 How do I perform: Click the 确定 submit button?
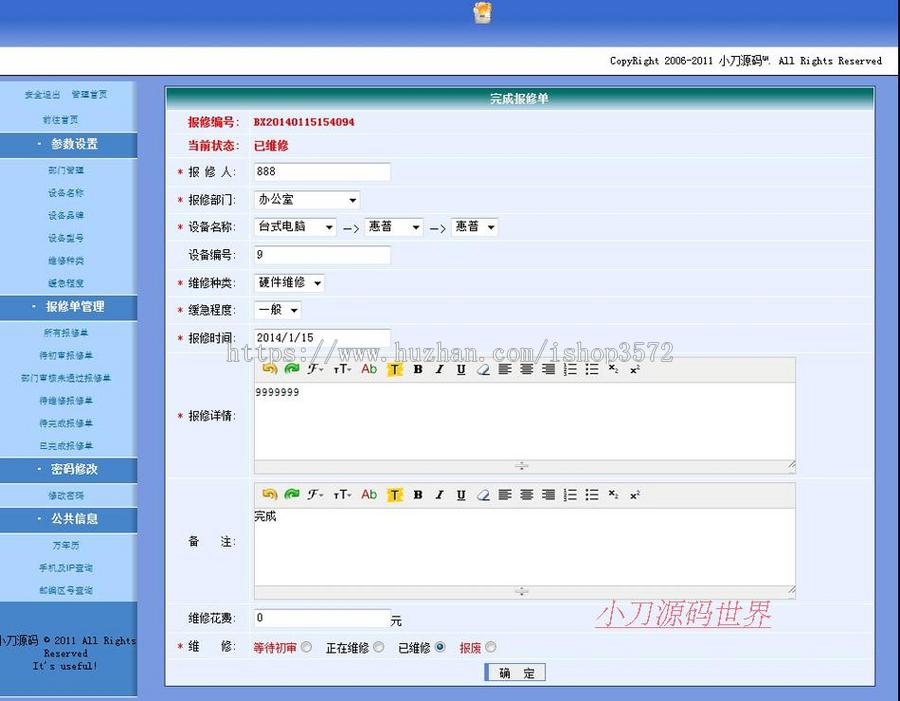(x=514, y=673)
